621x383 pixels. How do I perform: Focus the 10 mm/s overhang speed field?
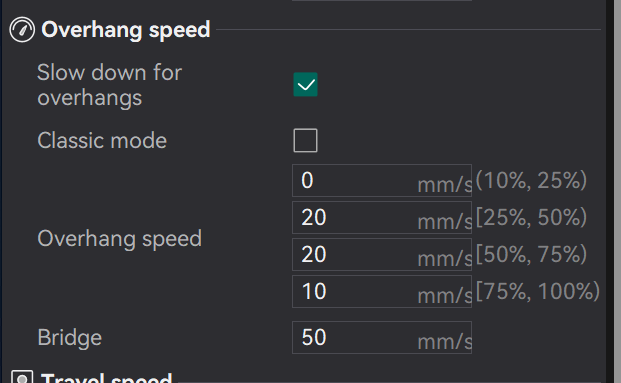point(382,292)
